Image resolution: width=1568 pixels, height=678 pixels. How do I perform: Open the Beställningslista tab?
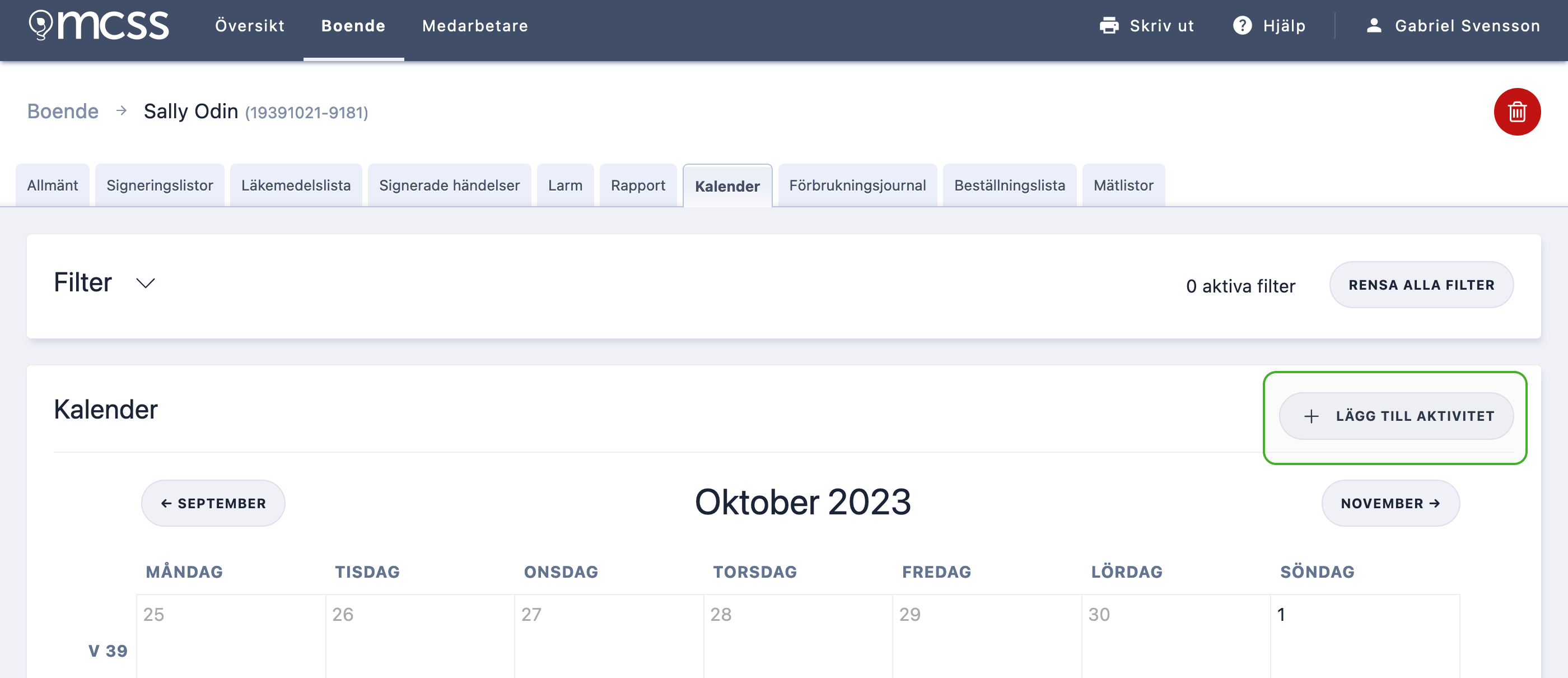pos(1009,185)
